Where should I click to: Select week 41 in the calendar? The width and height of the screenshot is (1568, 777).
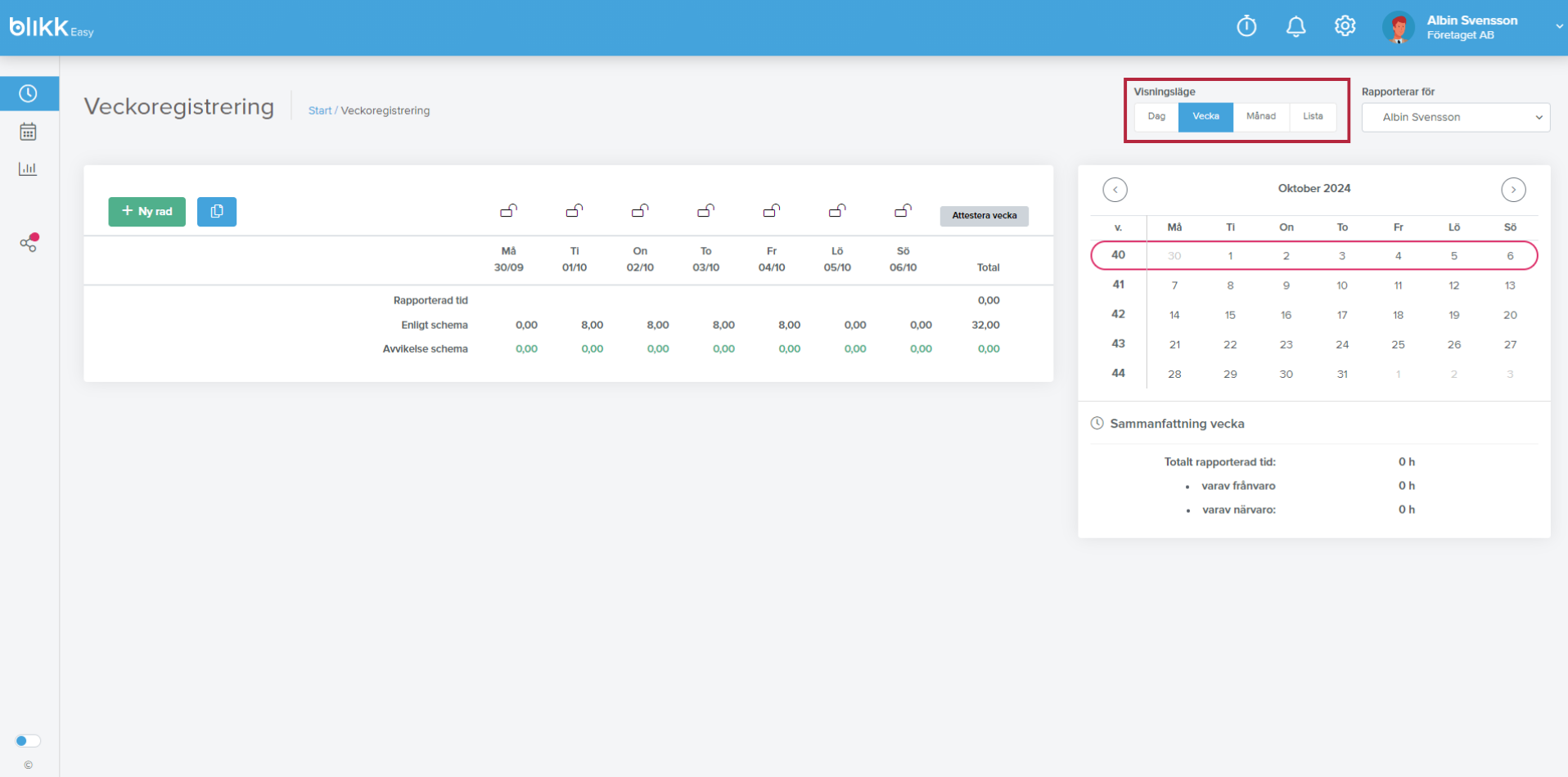(1118, 285)
